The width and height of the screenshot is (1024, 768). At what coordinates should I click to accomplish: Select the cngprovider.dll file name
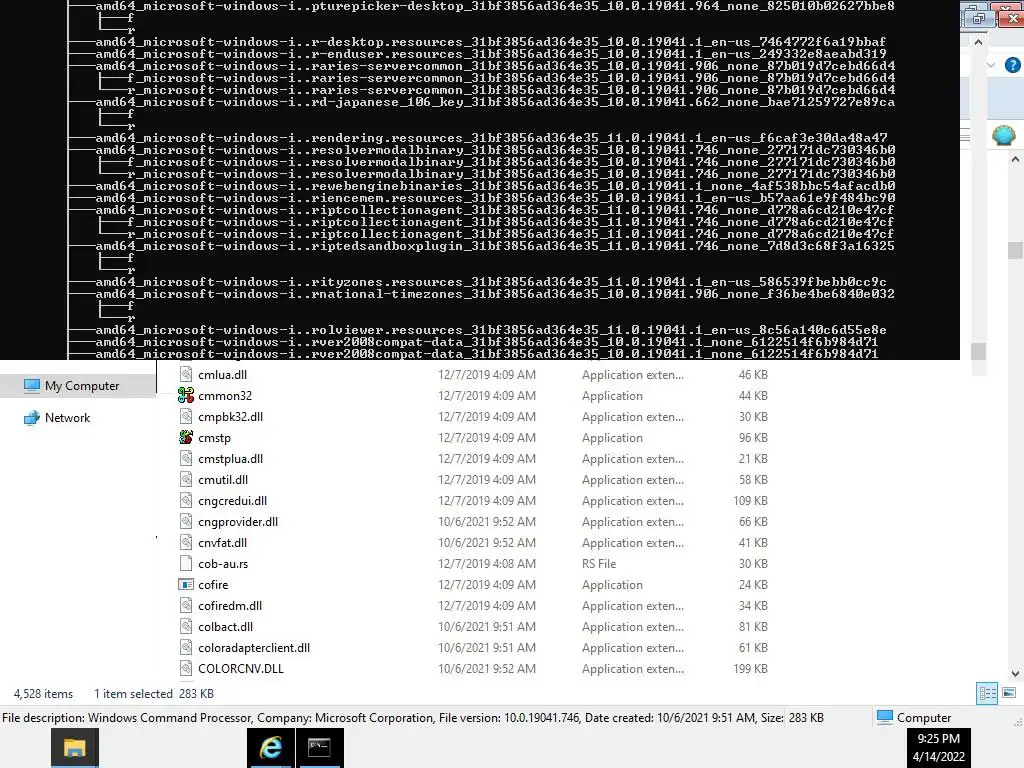[238, 521]
